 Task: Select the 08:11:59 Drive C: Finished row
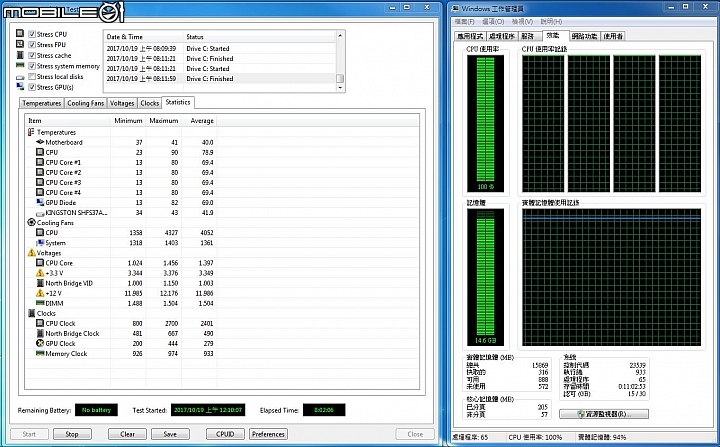pyautogui.click(x=220, y=79)
